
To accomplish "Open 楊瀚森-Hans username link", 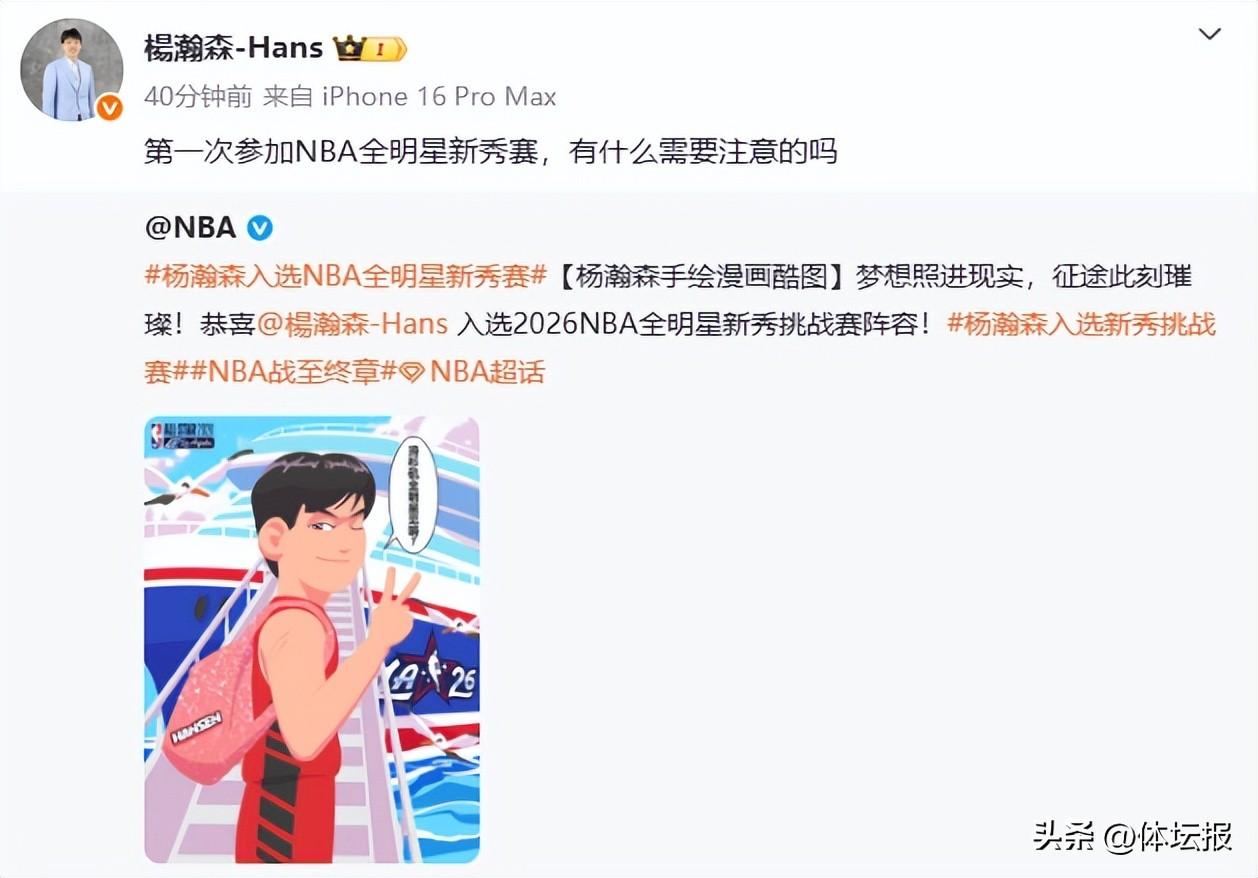I will pos(233,47).
